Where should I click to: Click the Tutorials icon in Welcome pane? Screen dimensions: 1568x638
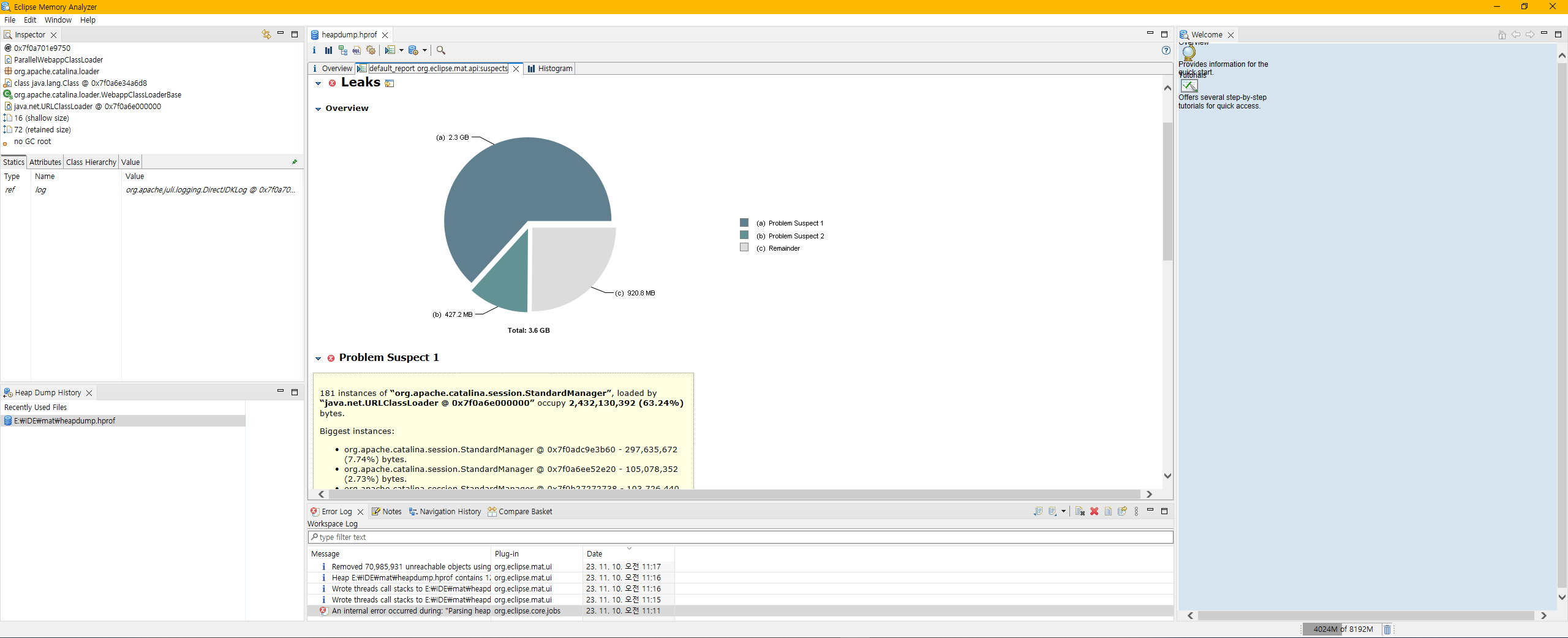tap(1189, 86)
